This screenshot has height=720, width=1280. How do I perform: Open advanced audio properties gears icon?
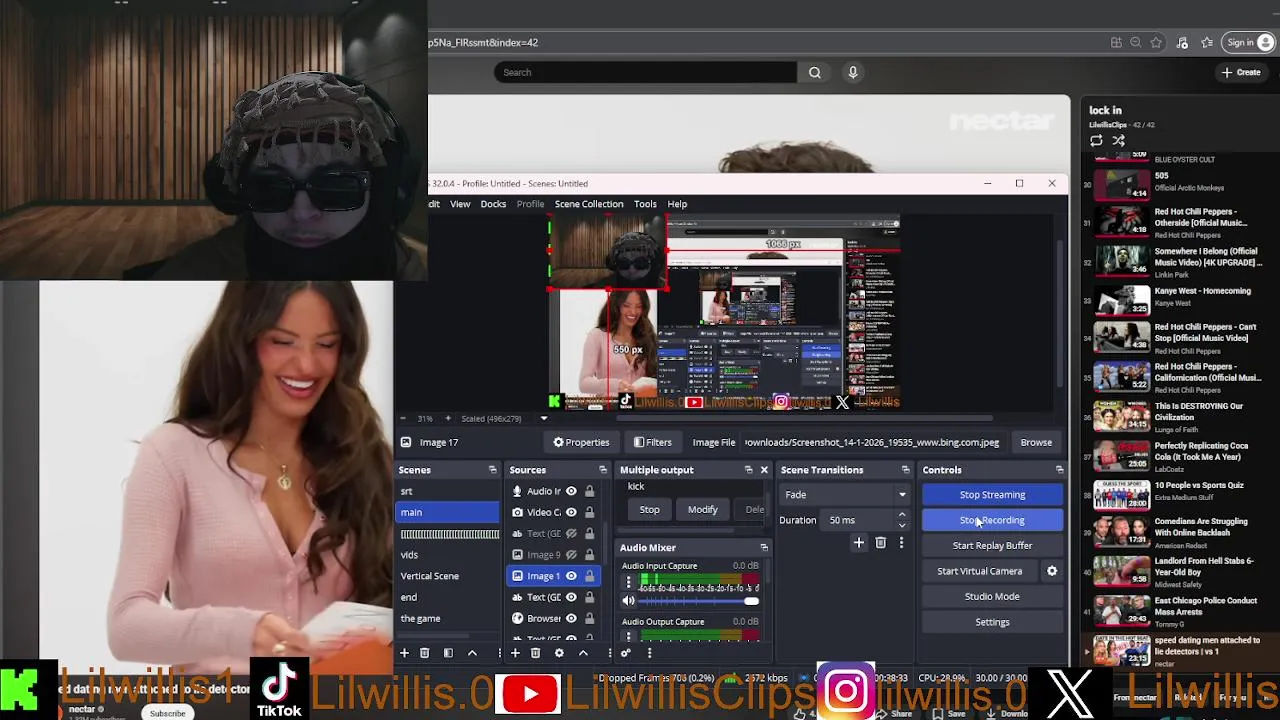(626, 653)
